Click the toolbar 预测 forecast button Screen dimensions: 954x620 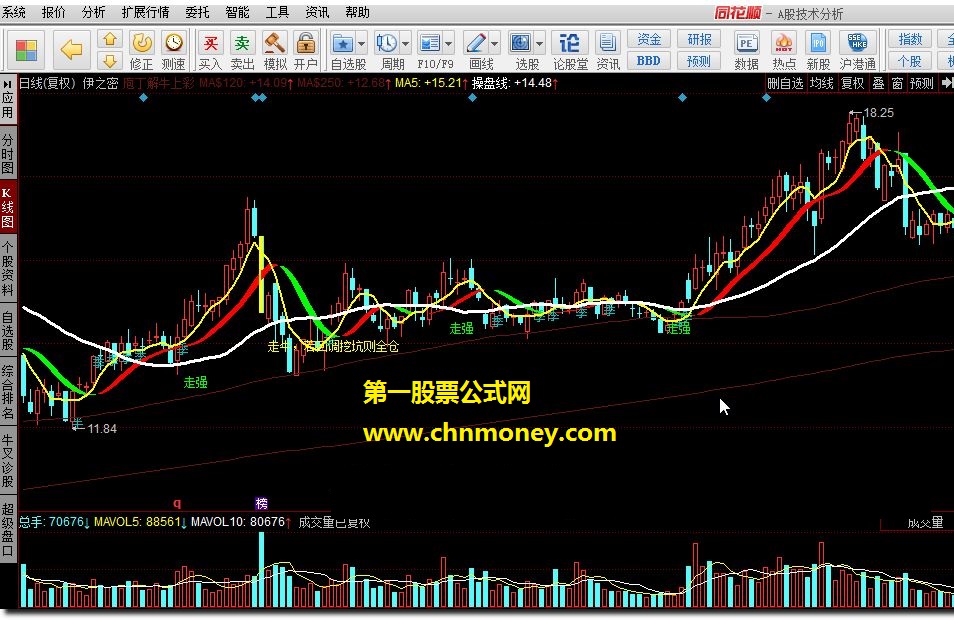pyautogui.click(x=699, y=61)
